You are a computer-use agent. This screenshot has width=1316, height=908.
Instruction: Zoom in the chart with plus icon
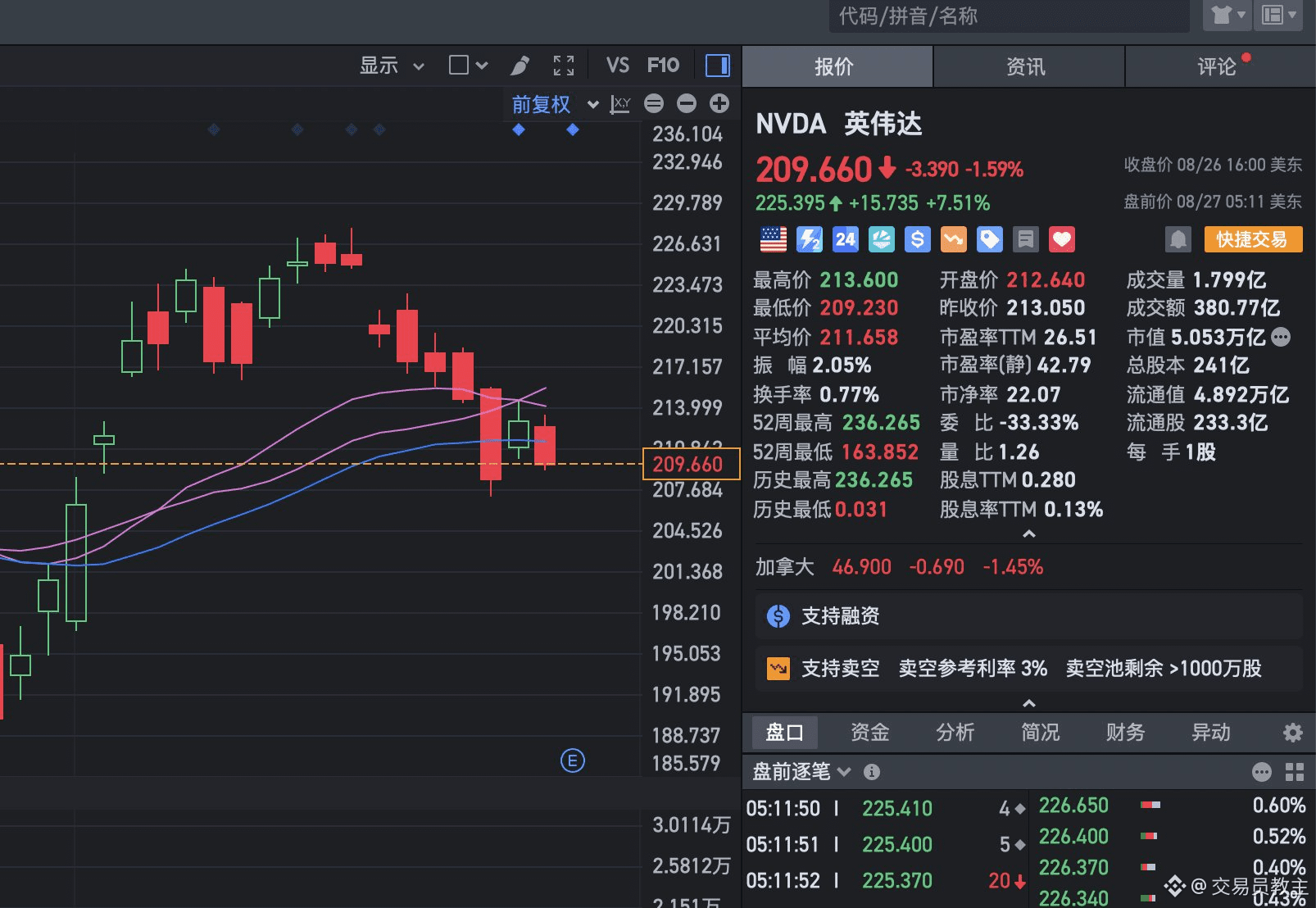pos(719,103)
